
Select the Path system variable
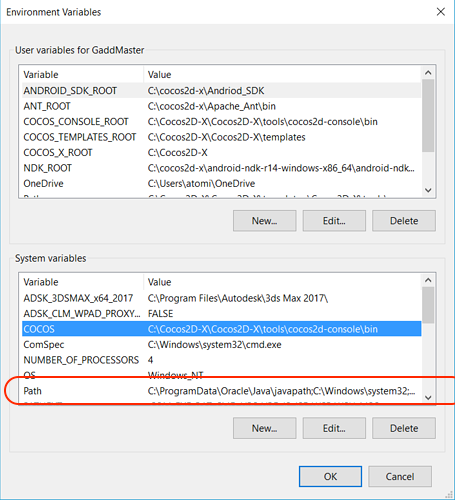tap(221, 391)
